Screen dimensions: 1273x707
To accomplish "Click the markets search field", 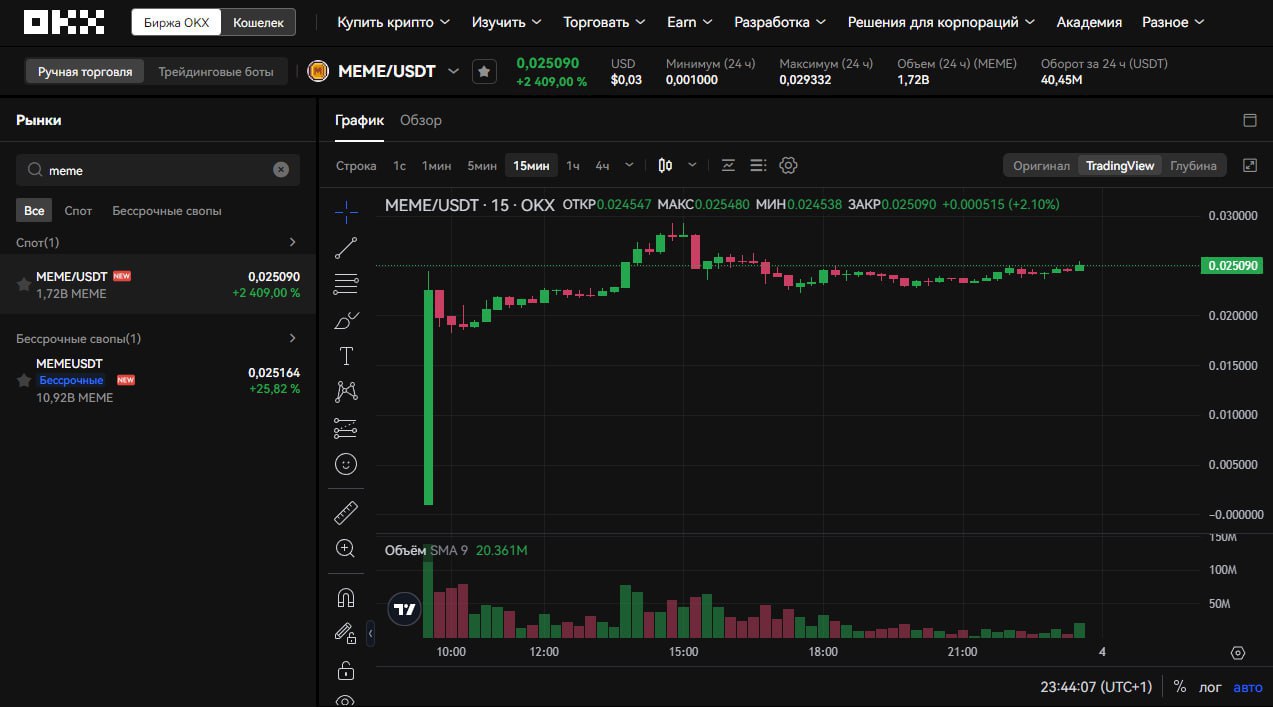I will [158, 170].
